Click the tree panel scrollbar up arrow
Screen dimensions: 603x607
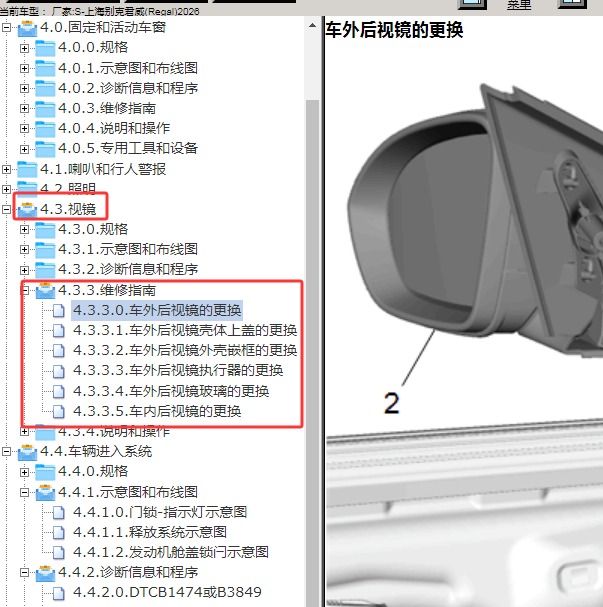click(x=312, y=26)
